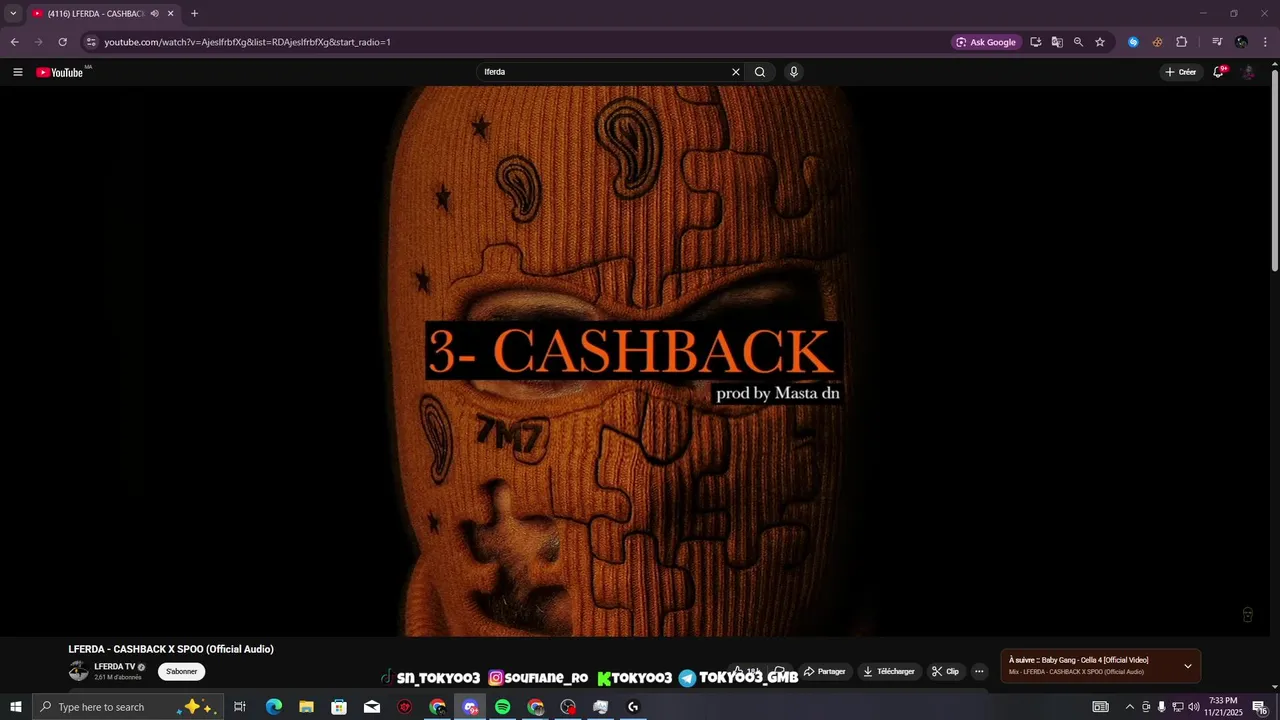Clear the search text with the X

pyautogui.click(x=736, y=72)
